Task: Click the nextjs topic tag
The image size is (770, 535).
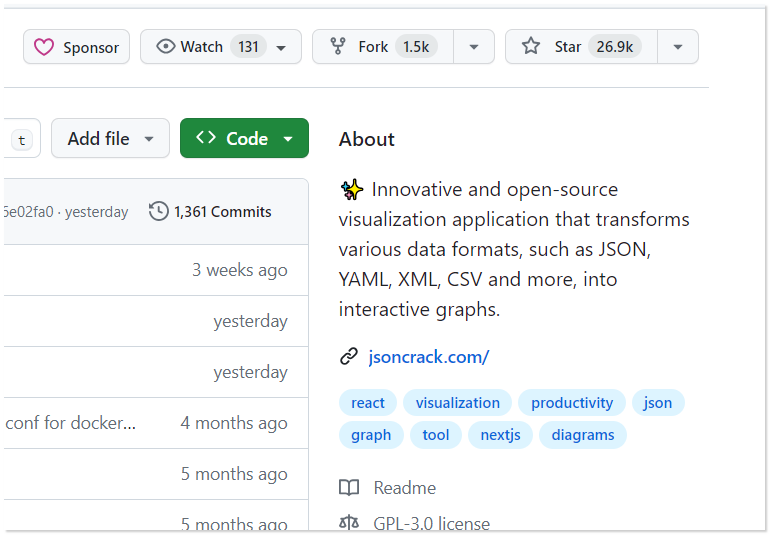Action: click(x=500, y=435)
